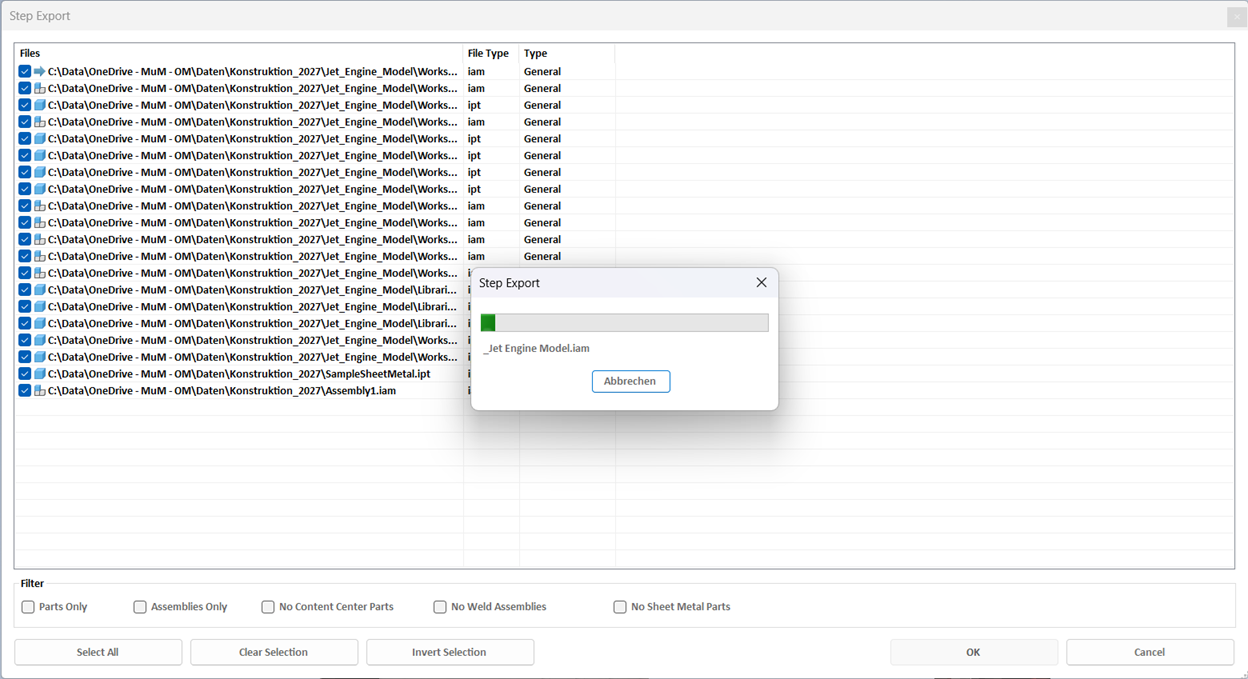Image resolution: width=1248 pixels, height=679 pixels.
Task: Click the green export progress bar
Action: 625,323
